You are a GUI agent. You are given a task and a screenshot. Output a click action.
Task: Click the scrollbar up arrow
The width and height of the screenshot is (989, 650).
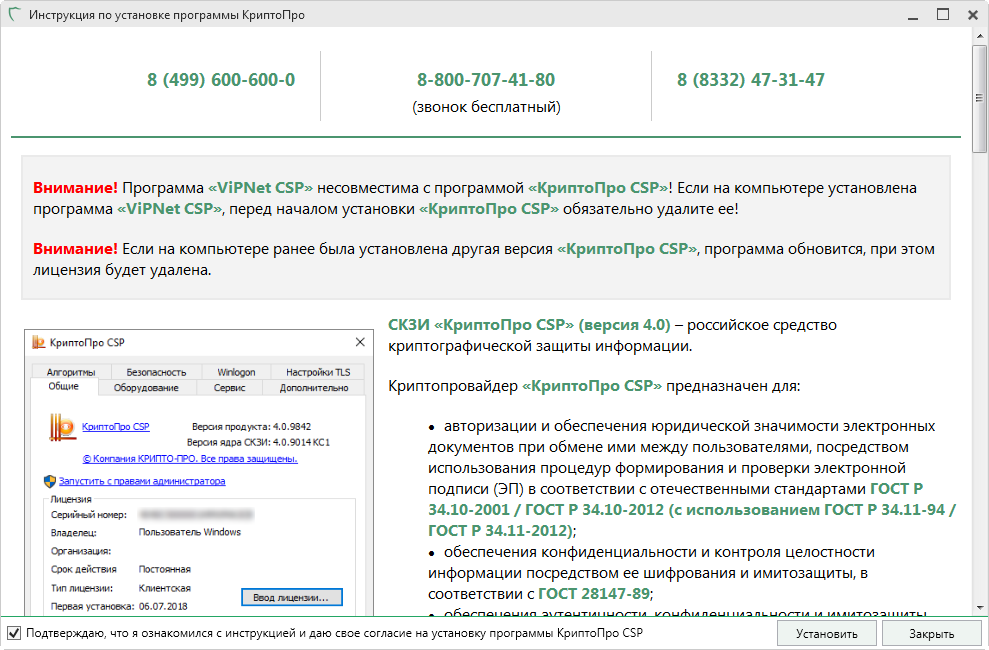pos(979,36)
